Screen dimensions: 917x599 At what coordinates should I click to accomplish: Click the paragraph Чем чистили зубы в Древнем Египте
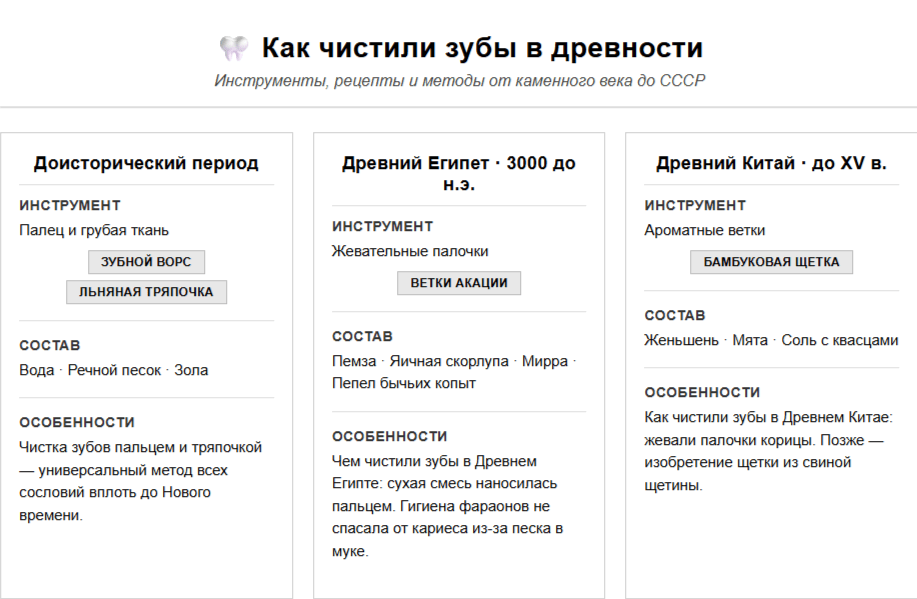point(448,507)
